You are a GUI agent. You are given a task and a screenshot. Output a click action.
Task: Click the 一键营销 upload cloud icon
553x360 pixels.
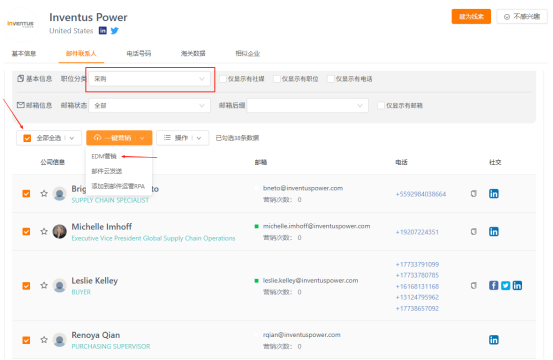coord(98,138)
